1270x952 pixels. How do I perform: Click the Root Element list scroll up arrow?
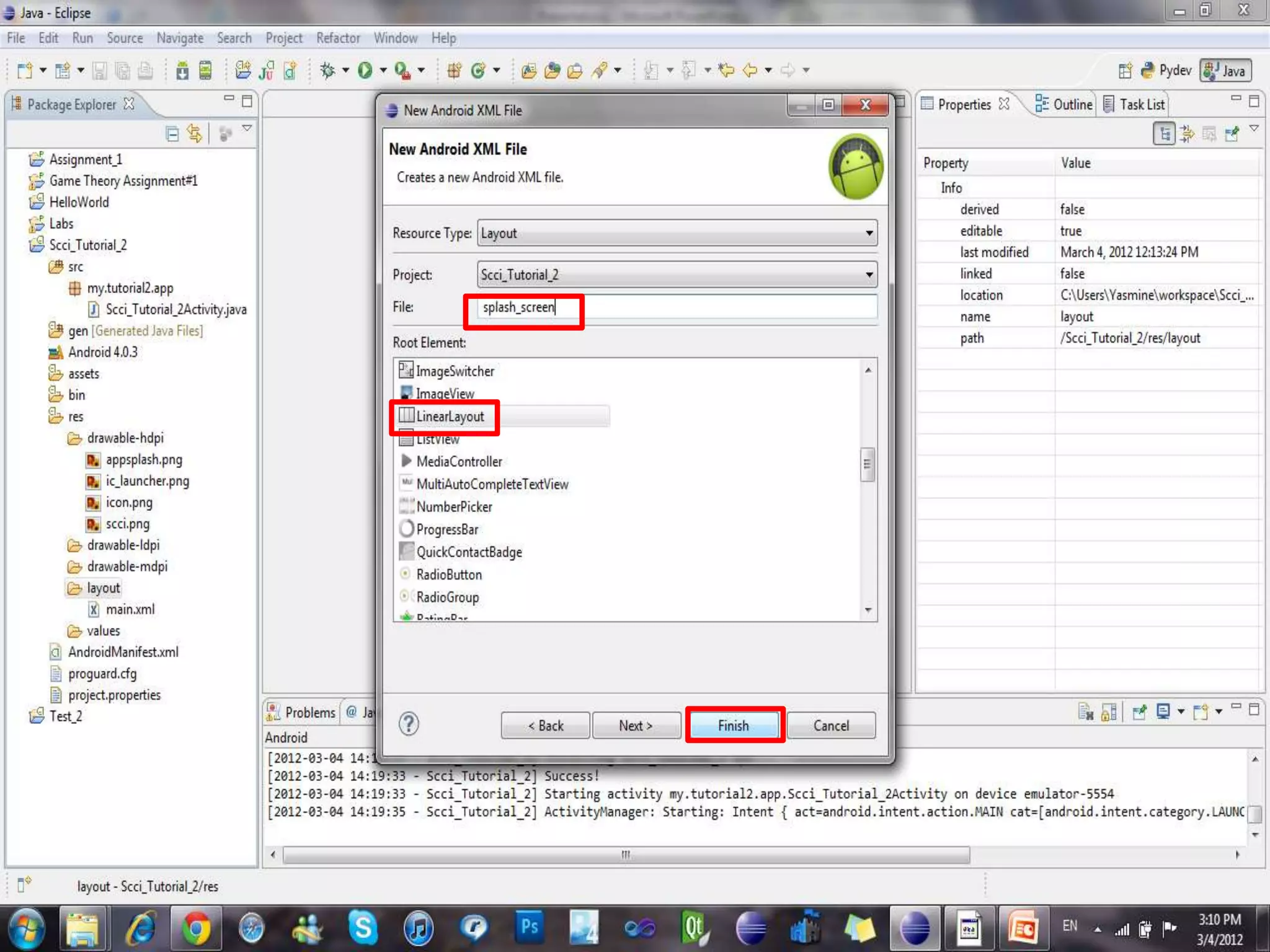868,370
